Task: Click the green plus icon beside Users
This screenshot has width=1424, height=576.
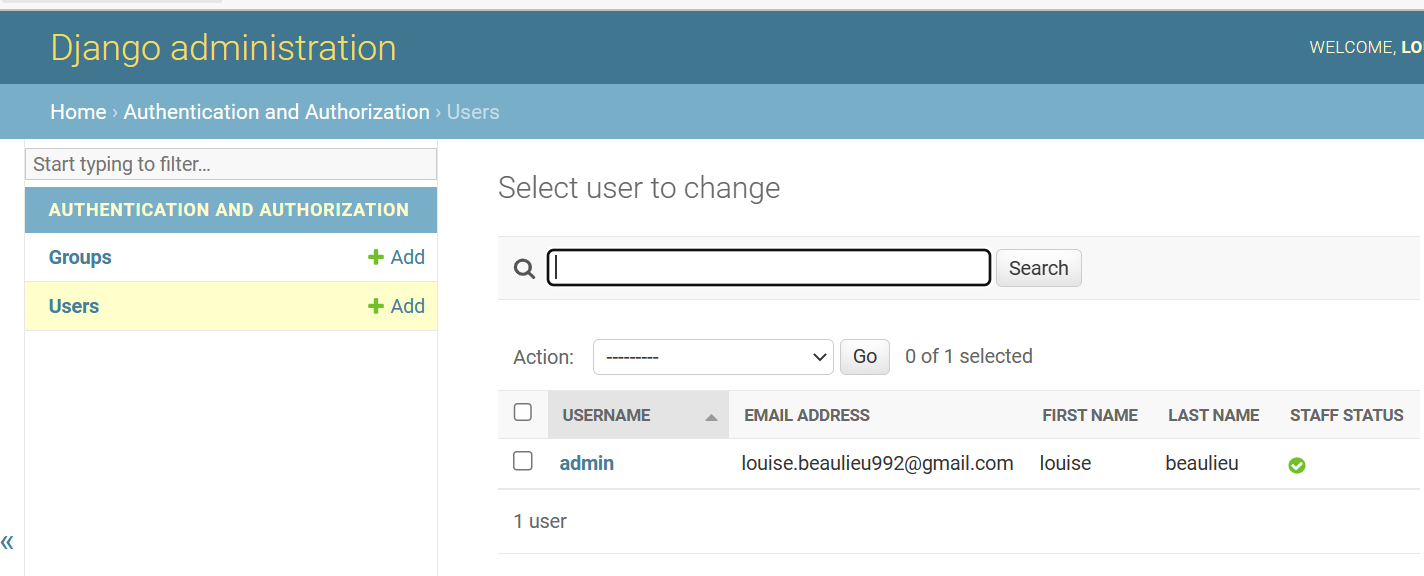Action: point(376,306)
